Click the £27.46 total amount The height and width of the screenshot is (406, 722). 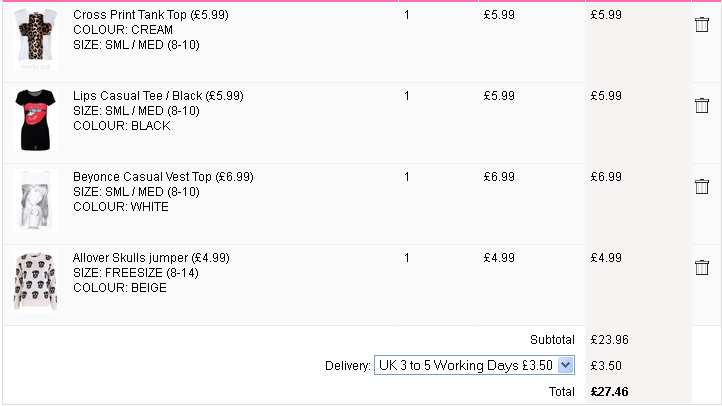(x=609, y=392)
